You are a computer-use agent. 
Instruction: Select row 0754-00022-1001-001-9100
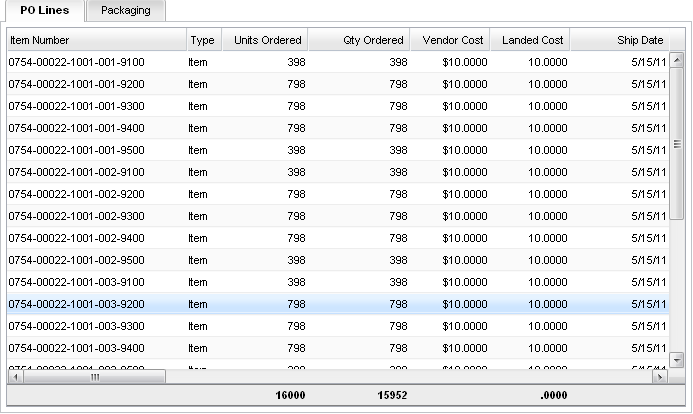(x=76, y=62)
